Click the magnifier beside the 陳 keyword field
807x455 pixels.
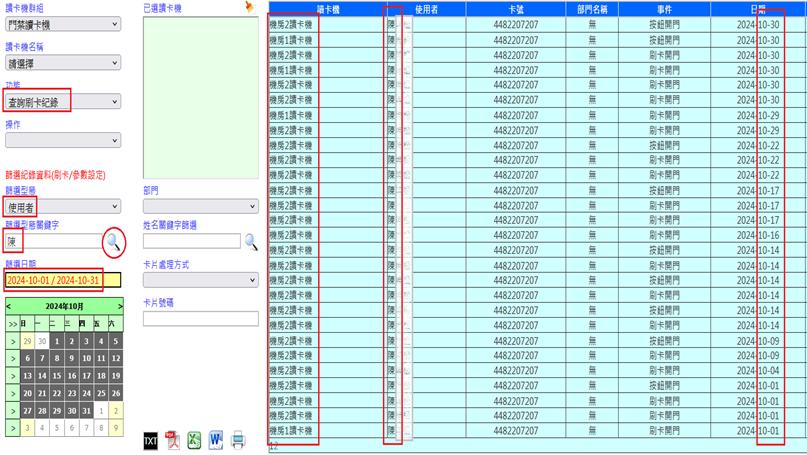(x=115, y=241)
